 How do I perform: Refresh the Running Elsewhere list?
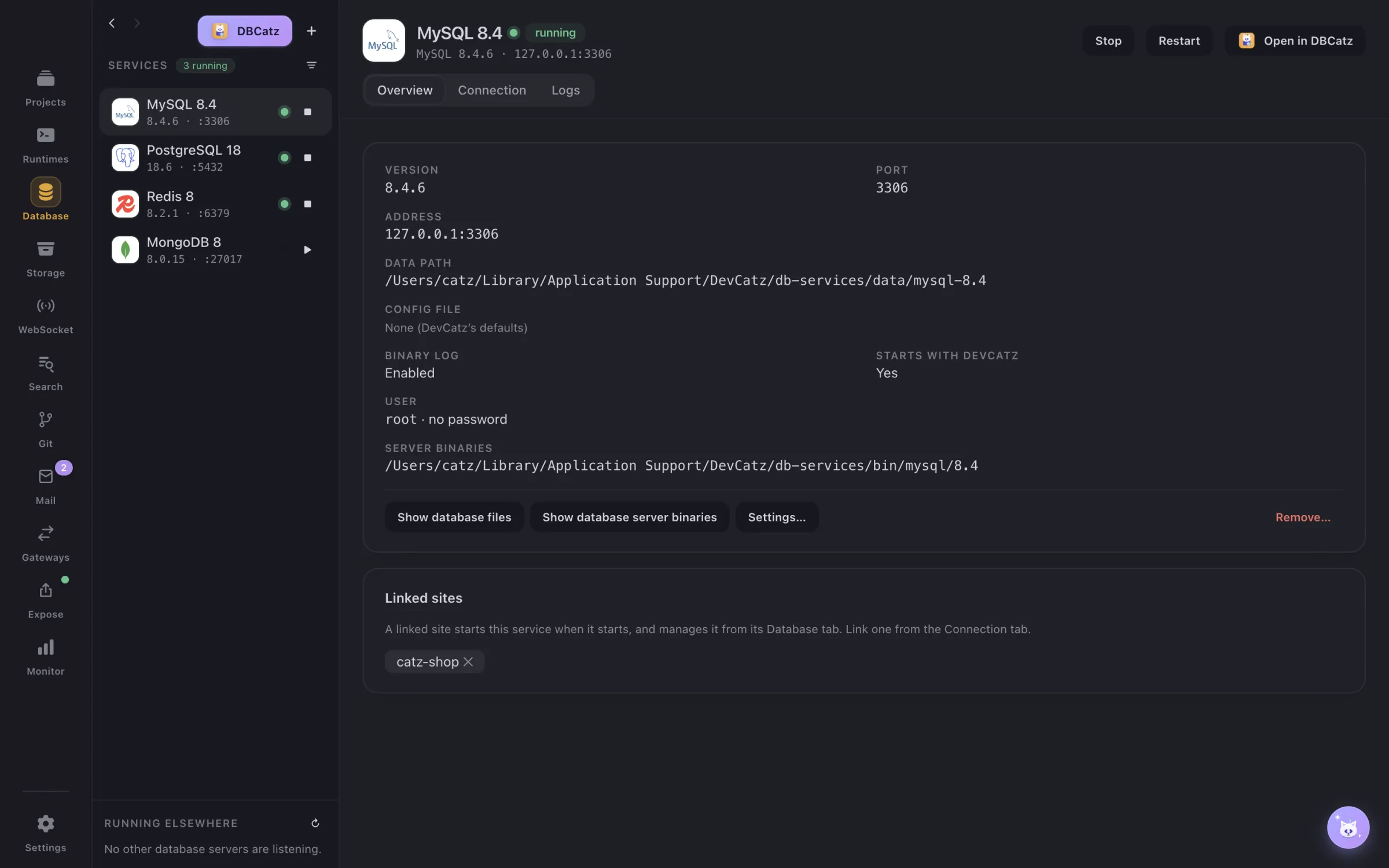315,823
